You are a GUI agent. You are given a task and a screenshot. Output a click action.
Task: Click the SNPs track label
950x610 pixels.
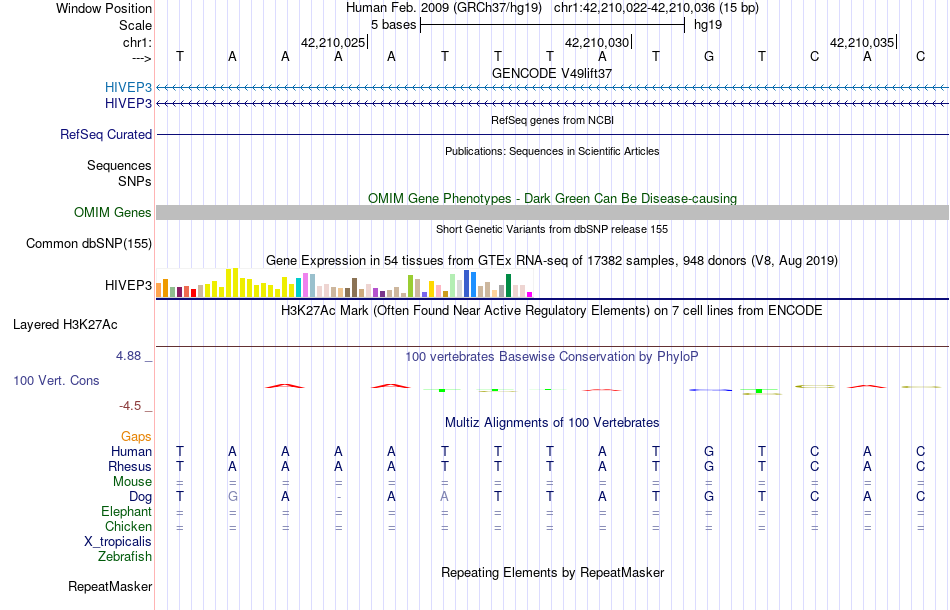135,181
